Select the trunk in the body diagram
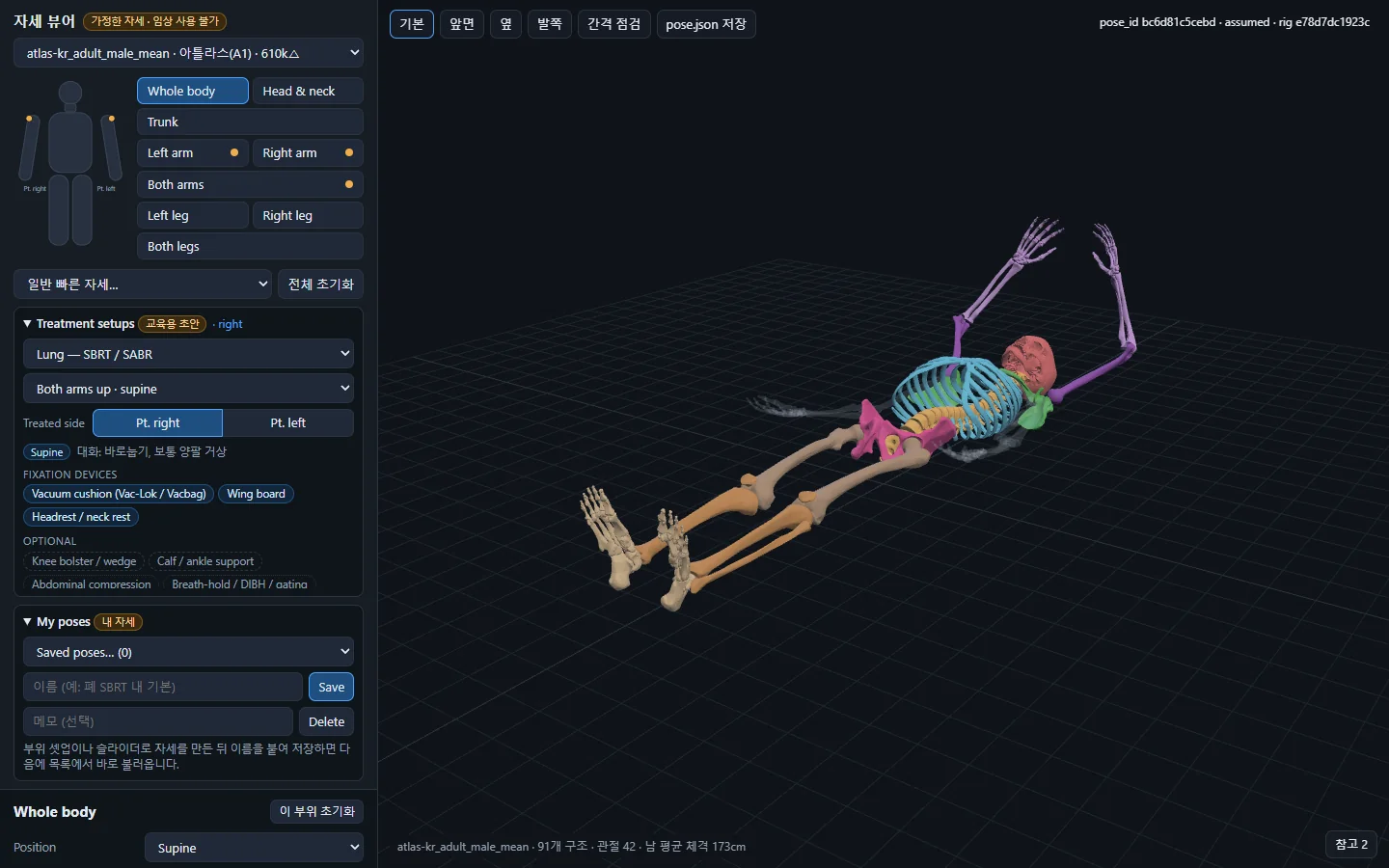1389x868 pixels. pos(70,142)
